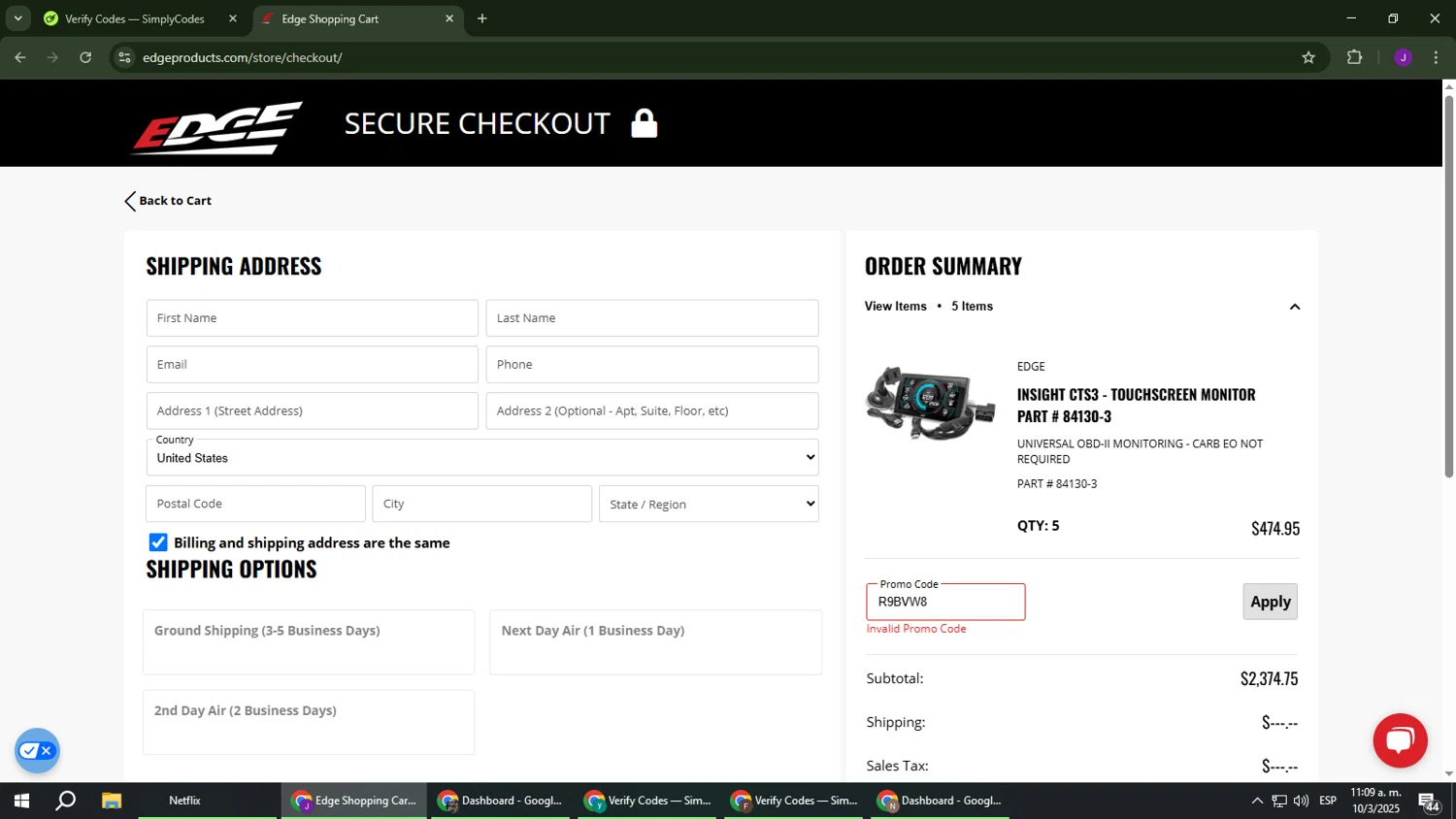This screenshot has width=1456, height=819.
Task: Click the Last Name field
Action: click(652, 318)
